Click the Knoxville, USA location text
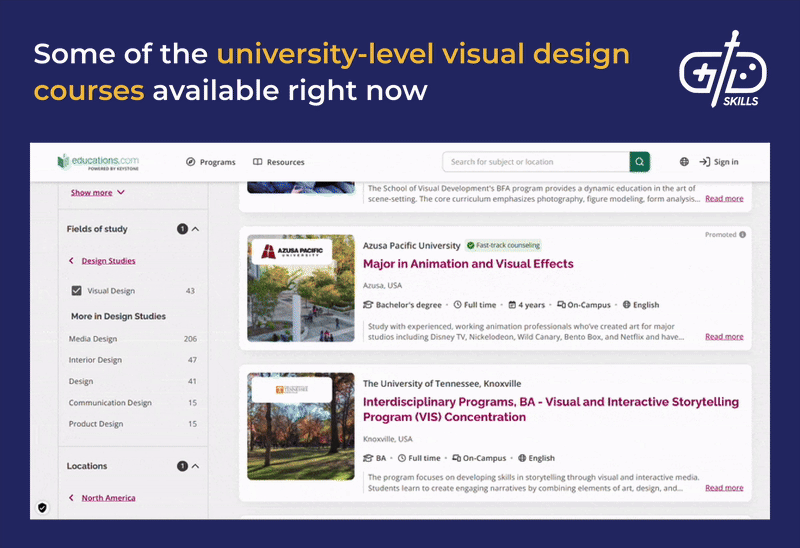The height and width of the screenshot is (548, 800). [x=388, y=439]
